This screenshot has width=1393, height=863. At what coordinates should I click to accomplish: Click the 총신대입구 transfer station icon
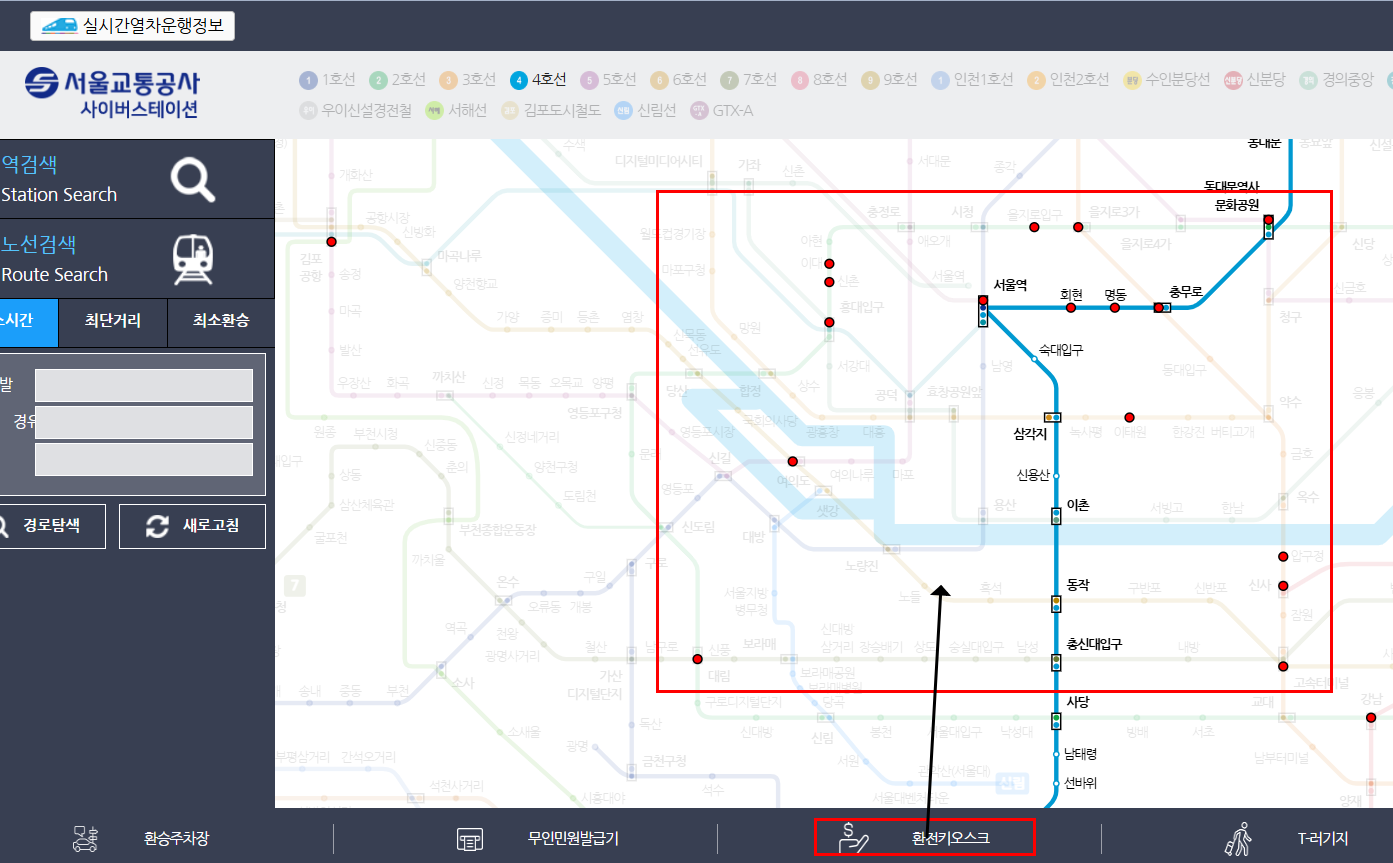click(x=1056, y=662)
